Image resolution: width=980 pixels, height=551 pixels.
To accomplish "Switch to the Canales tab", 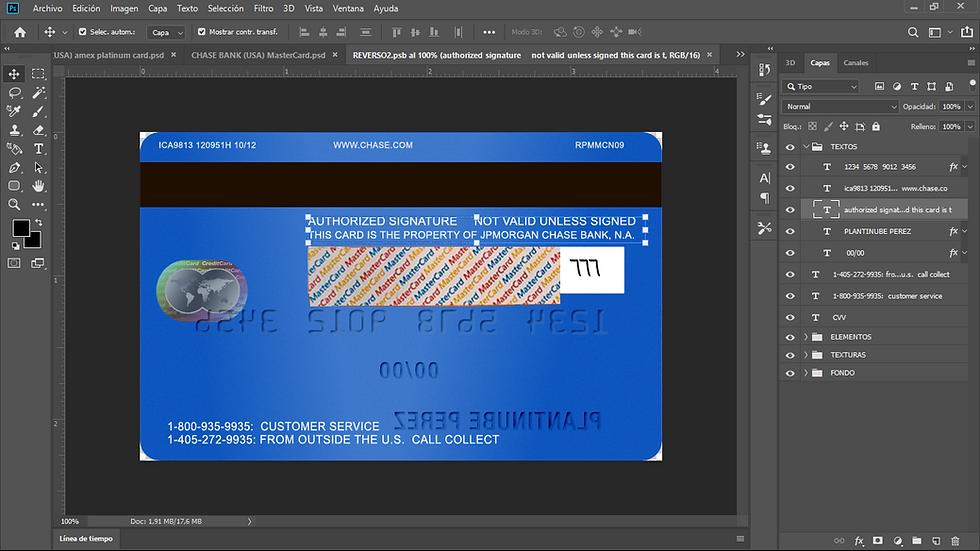I will (856, 62).
